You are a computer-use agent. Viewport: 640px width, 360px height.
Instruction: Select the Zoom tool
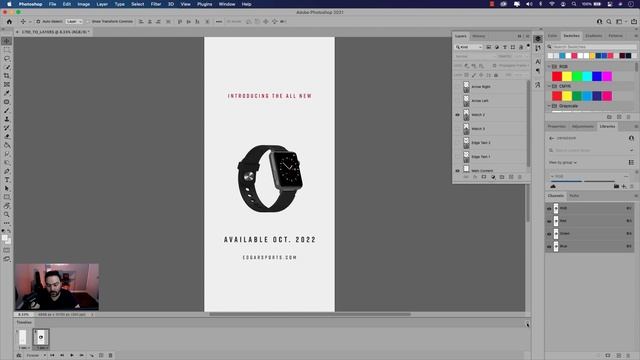point(7,214)
